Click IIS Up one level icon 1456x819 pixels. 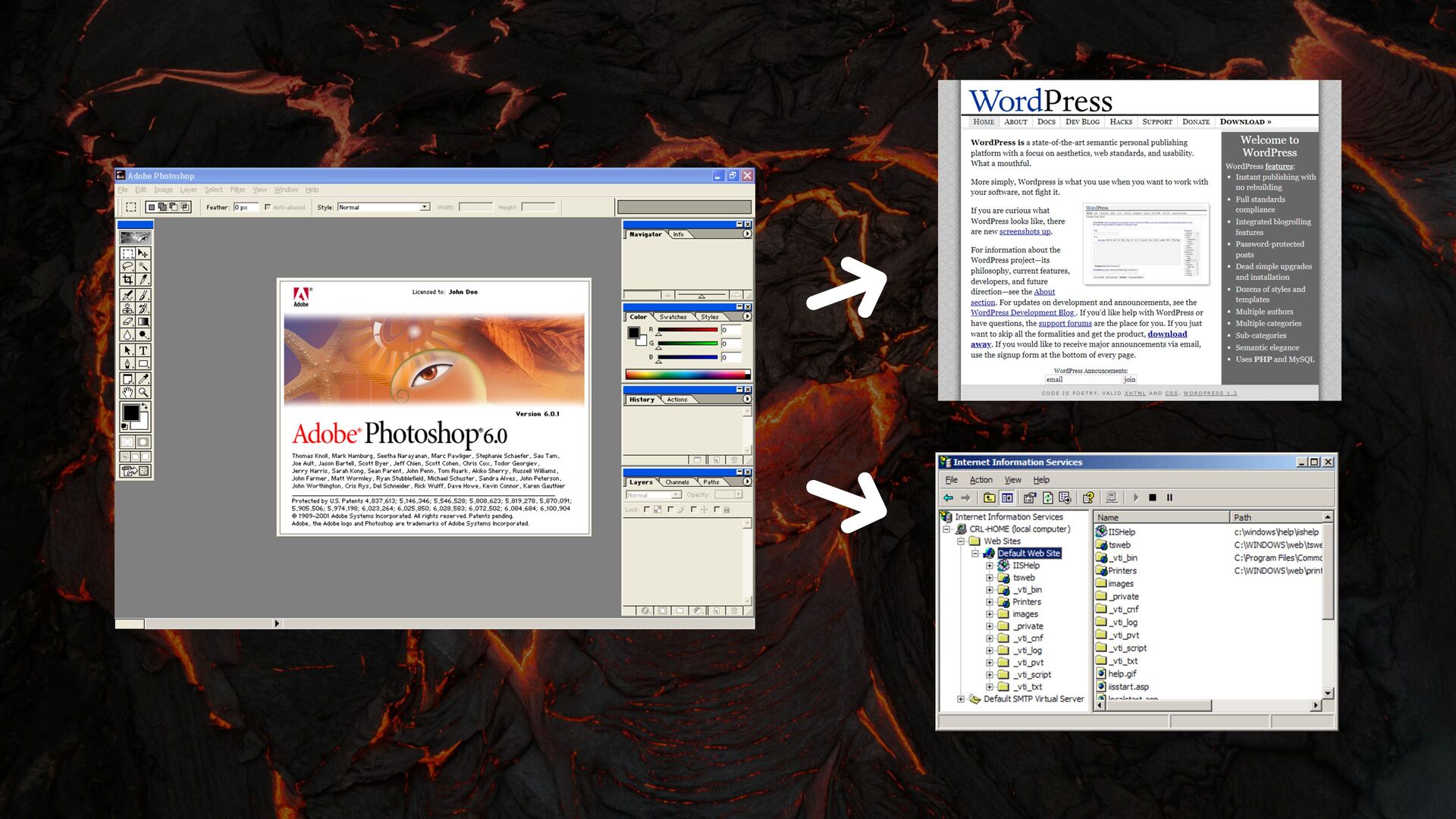click(989, 498)
